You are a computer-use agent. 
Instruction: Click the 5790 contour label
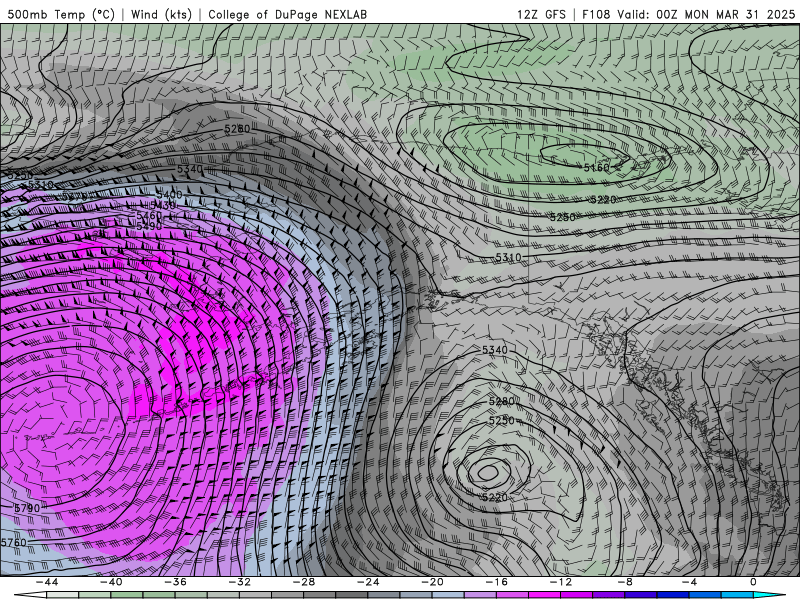pos(27,508)
